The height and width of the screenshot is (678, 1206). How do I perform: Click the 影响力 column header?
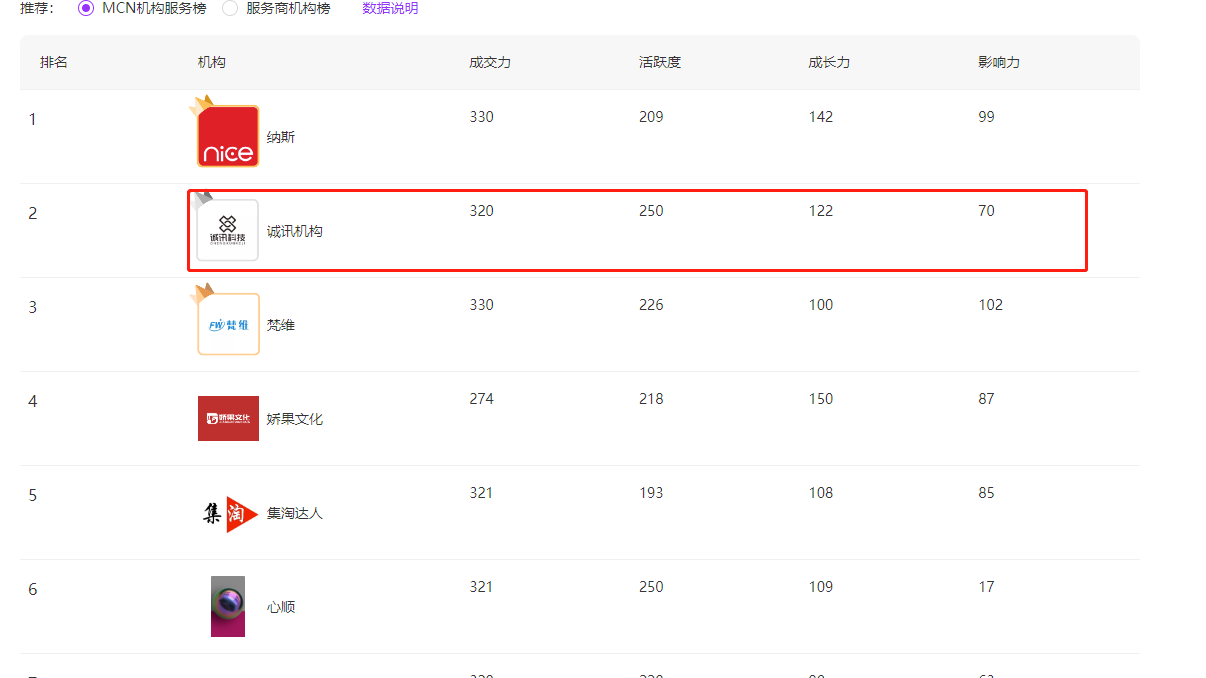tap(999, 62)
